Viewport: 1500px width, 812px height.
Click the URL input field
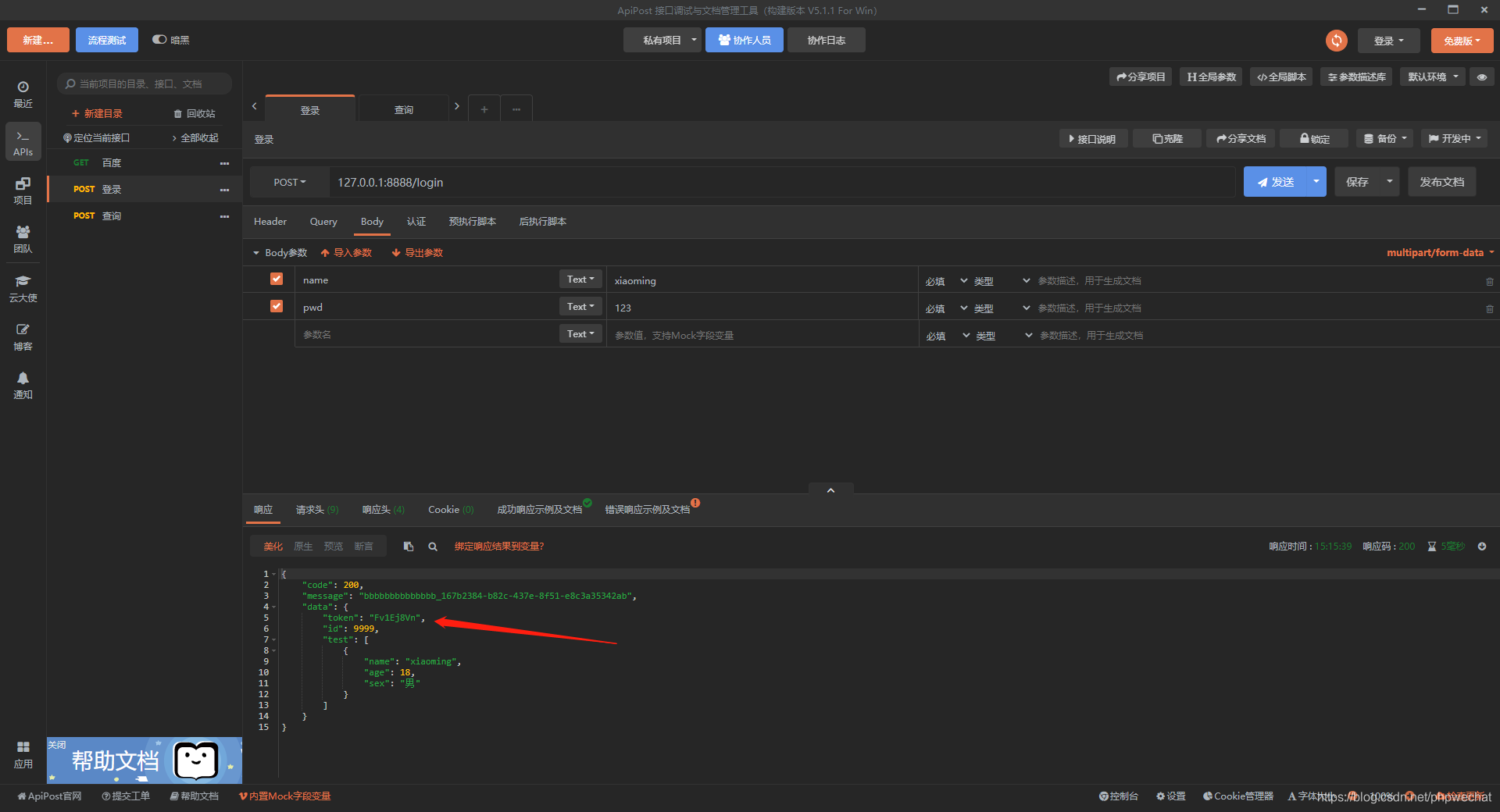pos(781,182)
